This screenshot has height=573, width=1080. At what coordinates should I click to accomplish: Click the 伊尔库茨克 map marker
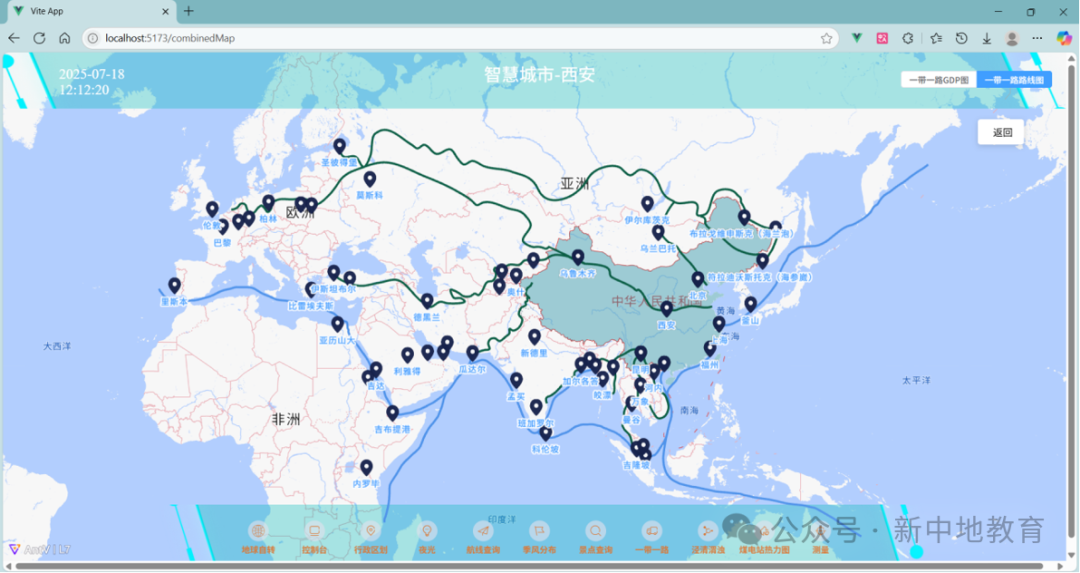click(x=647, y=204)
